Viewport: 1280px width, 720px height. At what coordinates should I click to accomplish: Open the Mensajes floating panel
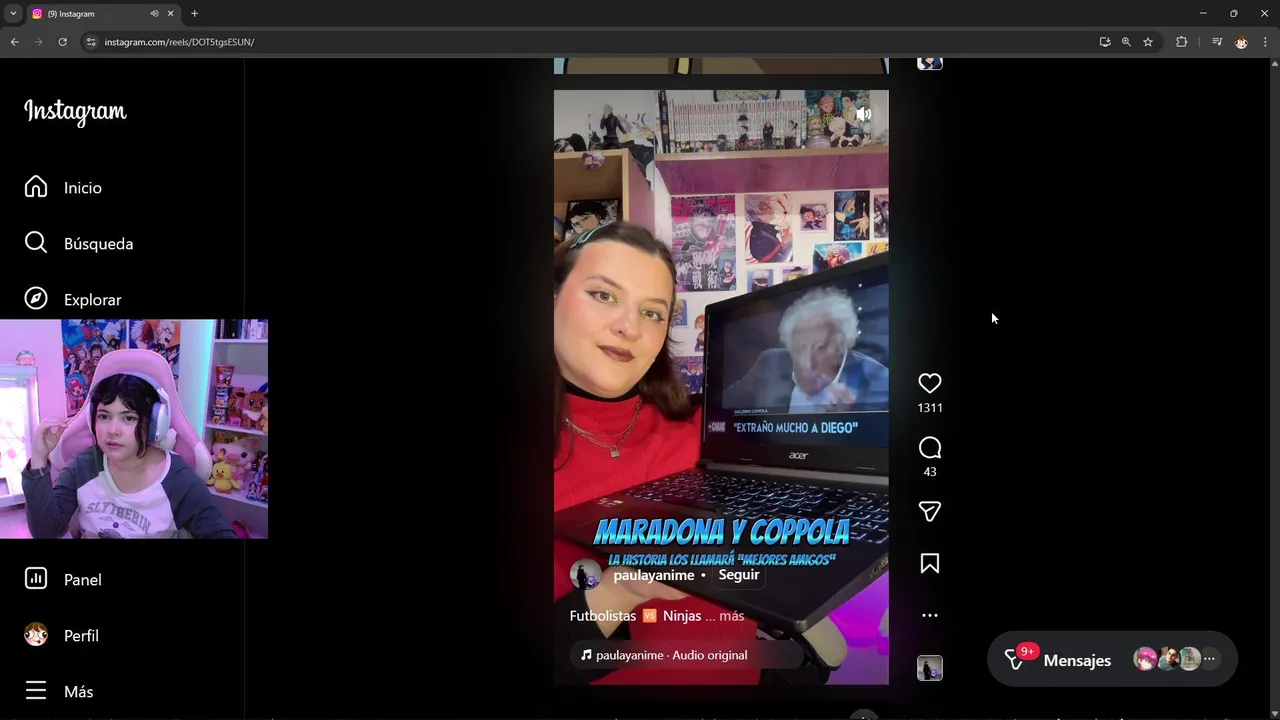1112,659
